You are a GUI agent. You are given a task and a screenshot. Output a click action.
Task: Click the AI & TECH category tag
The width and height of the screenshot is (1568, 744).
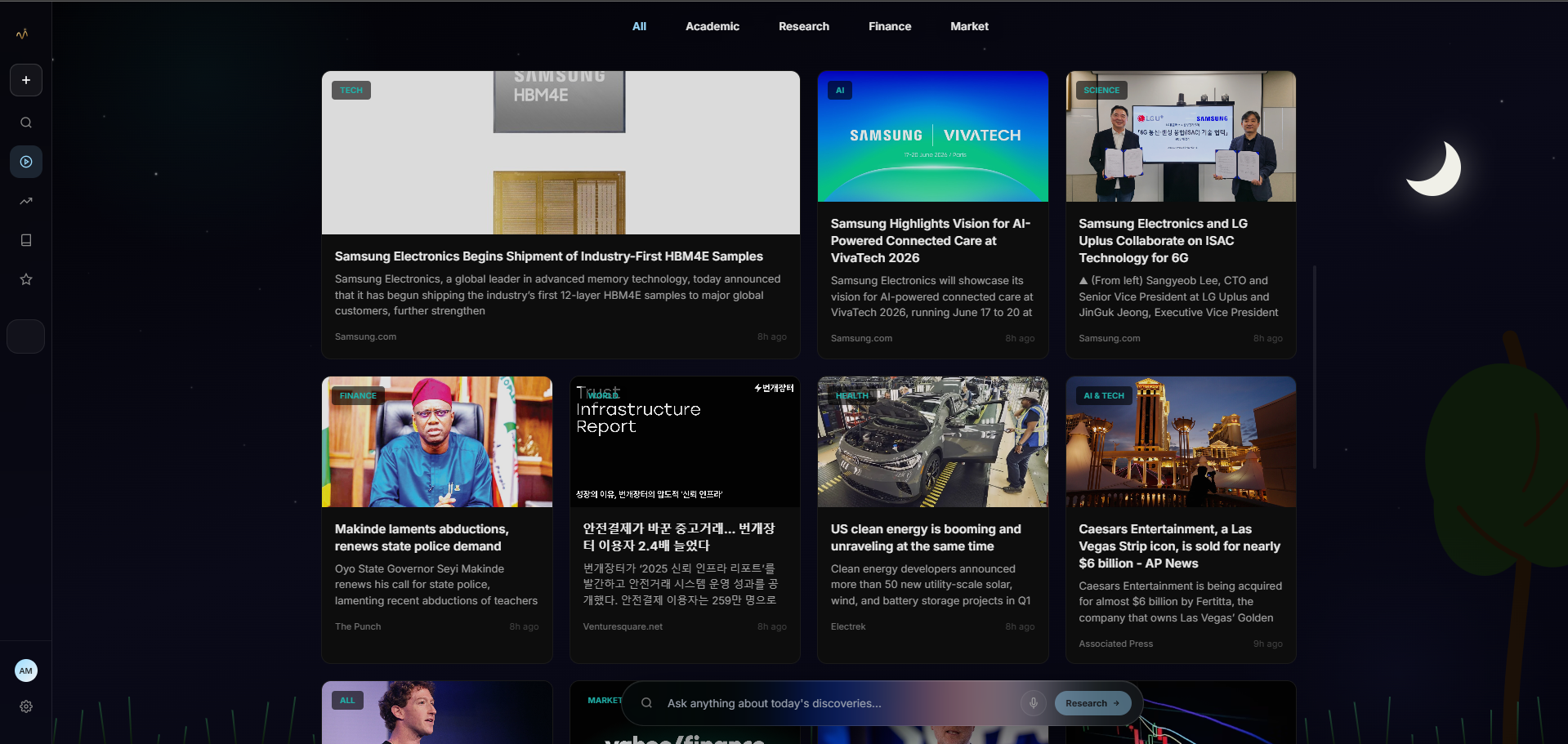pyautogui.click(x=1104, y=395)
